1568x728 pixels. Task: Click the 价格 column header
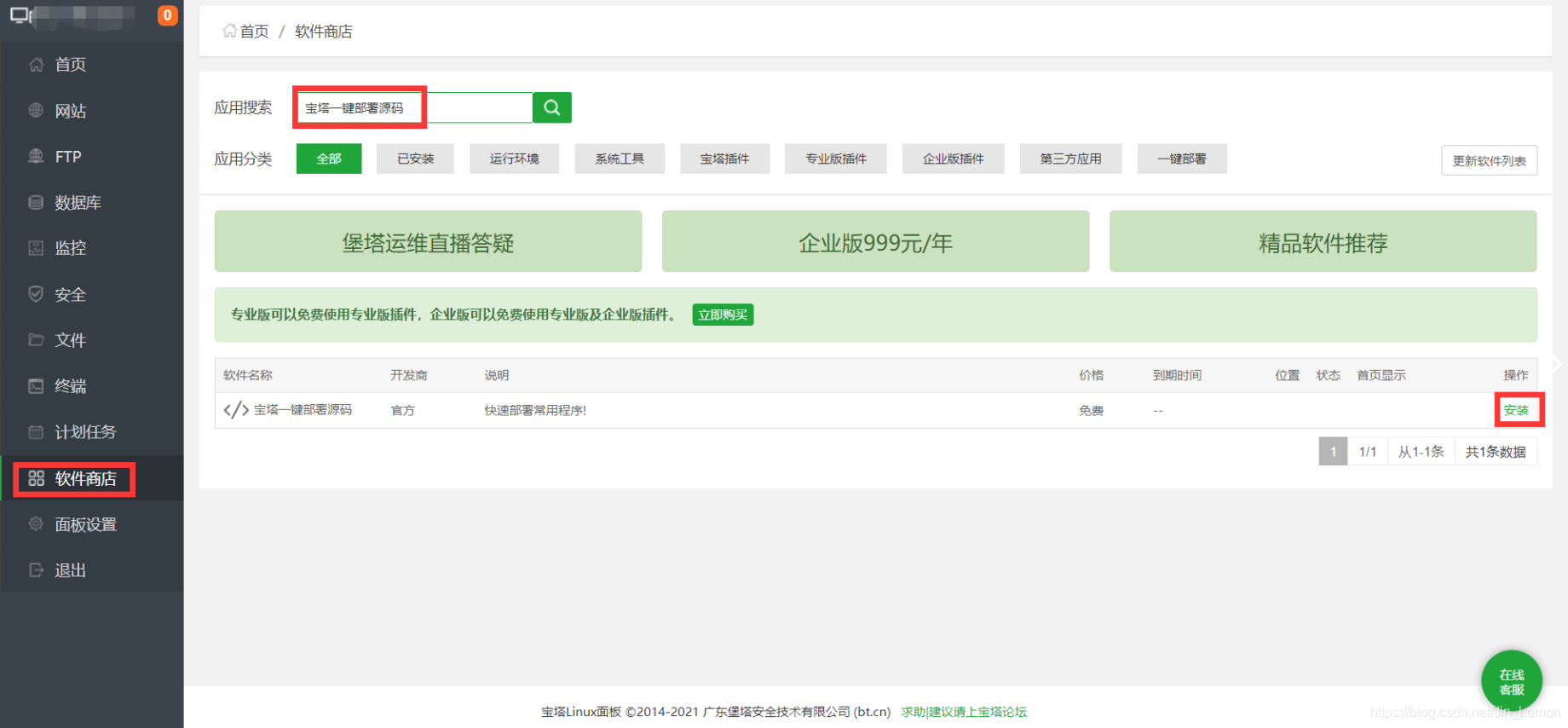1091,375
